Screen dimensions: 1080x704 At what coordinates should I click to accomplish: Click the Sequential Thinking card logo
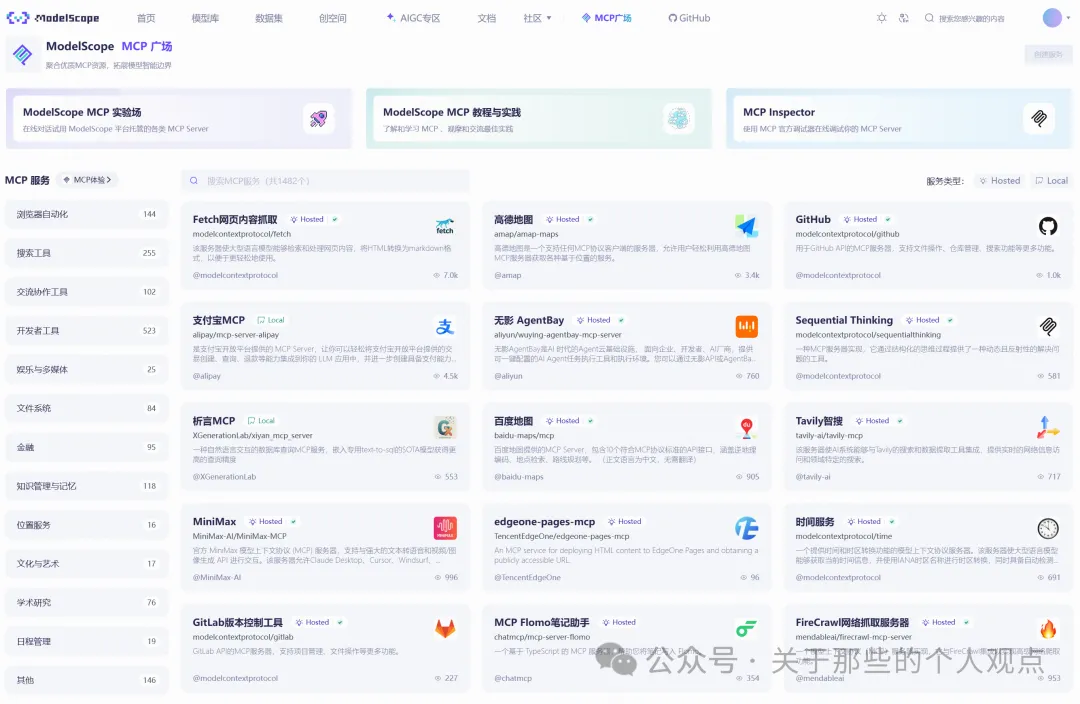[1048, 327]
